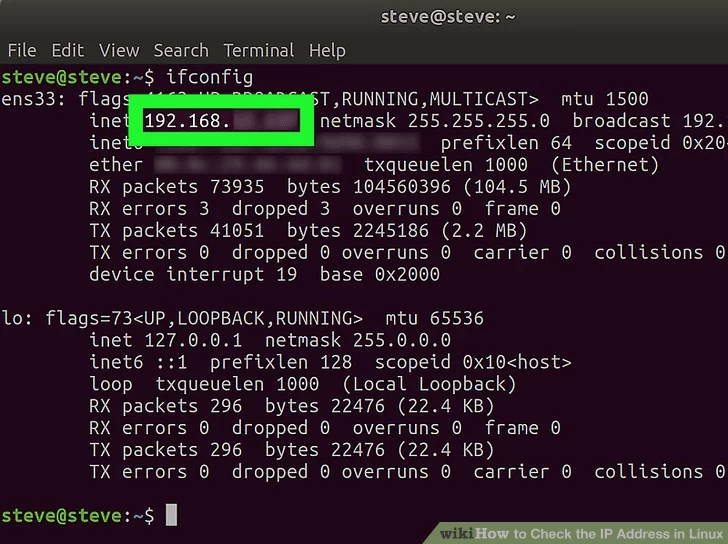The width and height of the screenshot is (728, 544).
Task: Click the 'lo:' interface name
Action: pyautogui.click(x=17, y=318)
